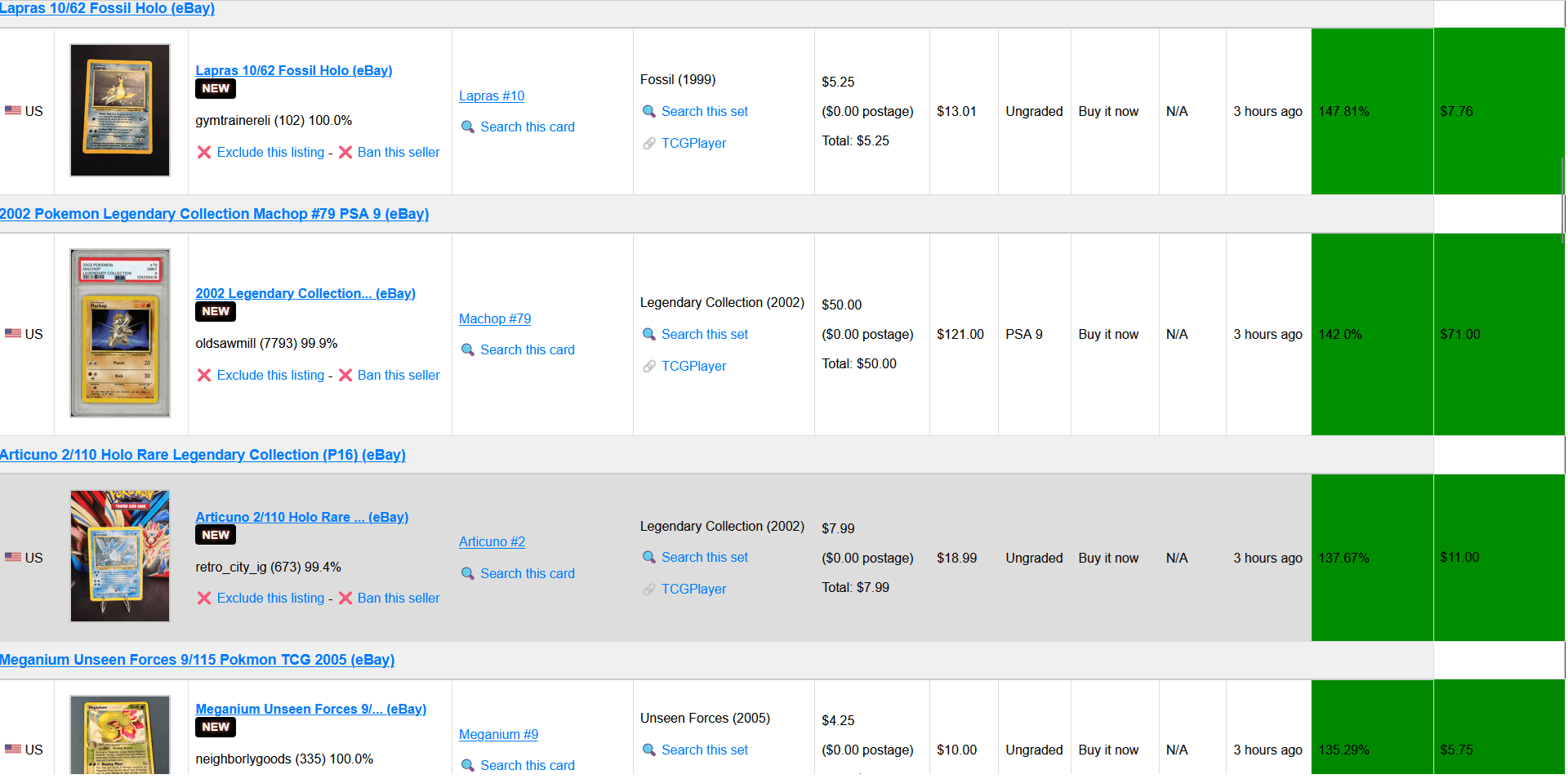The width and height of the screenshot is (1568, 779).
Task: Open the "Machop #79" card link
Action: 494,318
